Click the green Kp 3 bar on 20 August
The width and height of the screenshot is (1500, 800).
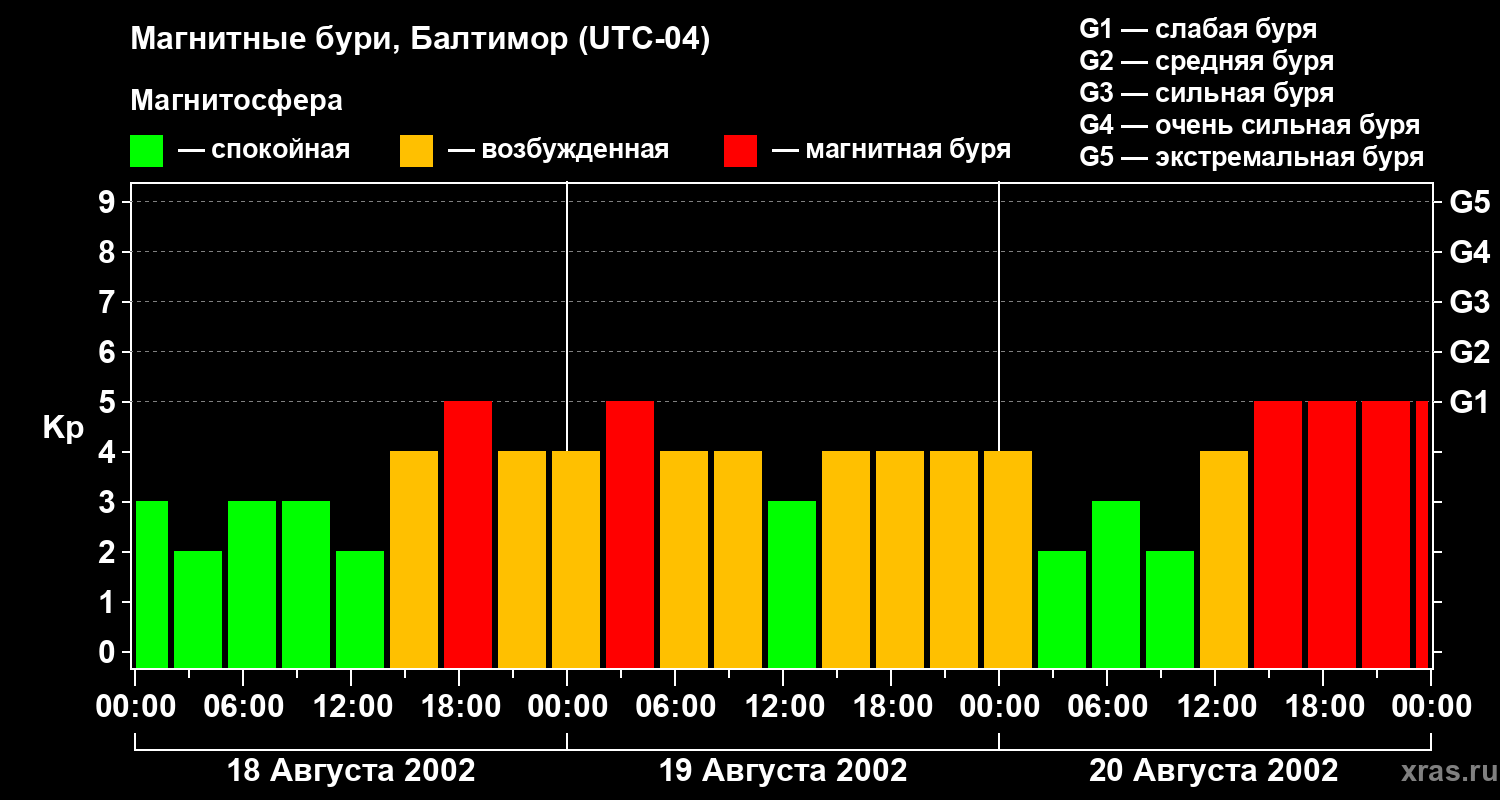(1116, 585)
